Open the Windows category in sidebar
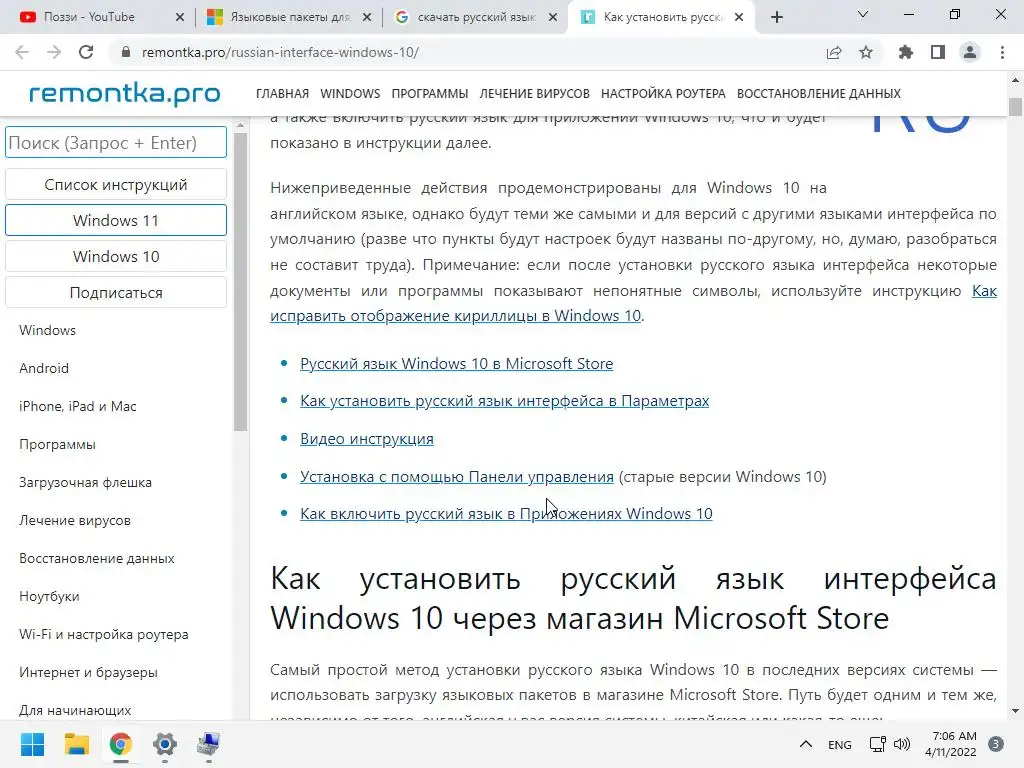Image resolution: width=1024 pixels, height=768 pixels. click(47, 330)
